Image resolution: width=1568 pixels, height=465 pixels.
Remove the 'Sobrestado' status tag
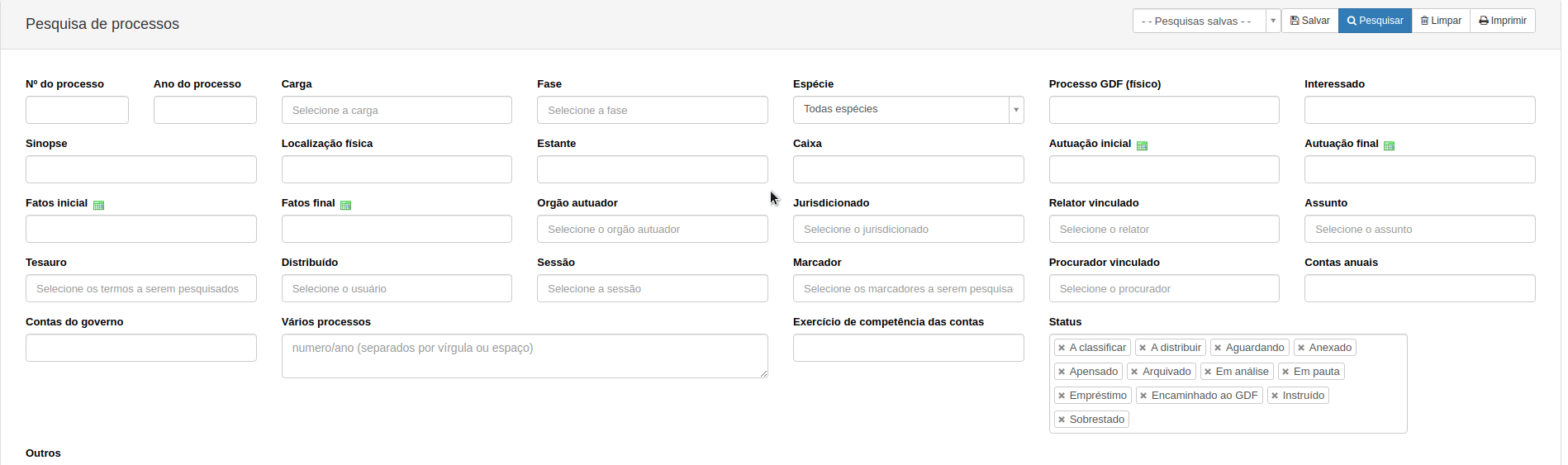(1062, 420)
